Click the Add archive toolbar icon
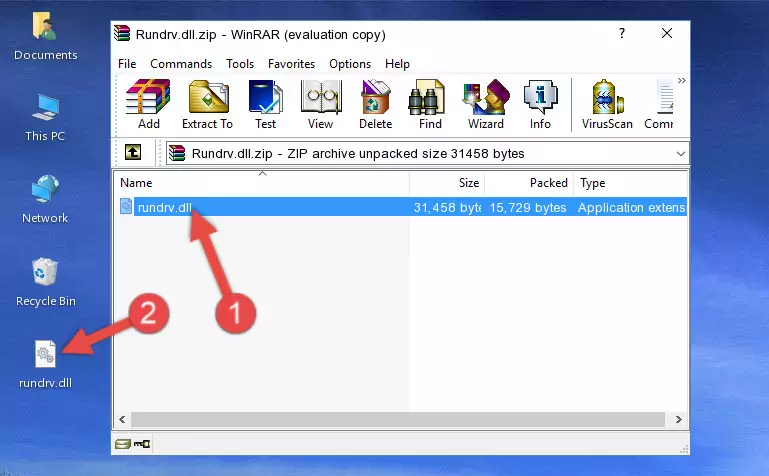 point(148,104)
